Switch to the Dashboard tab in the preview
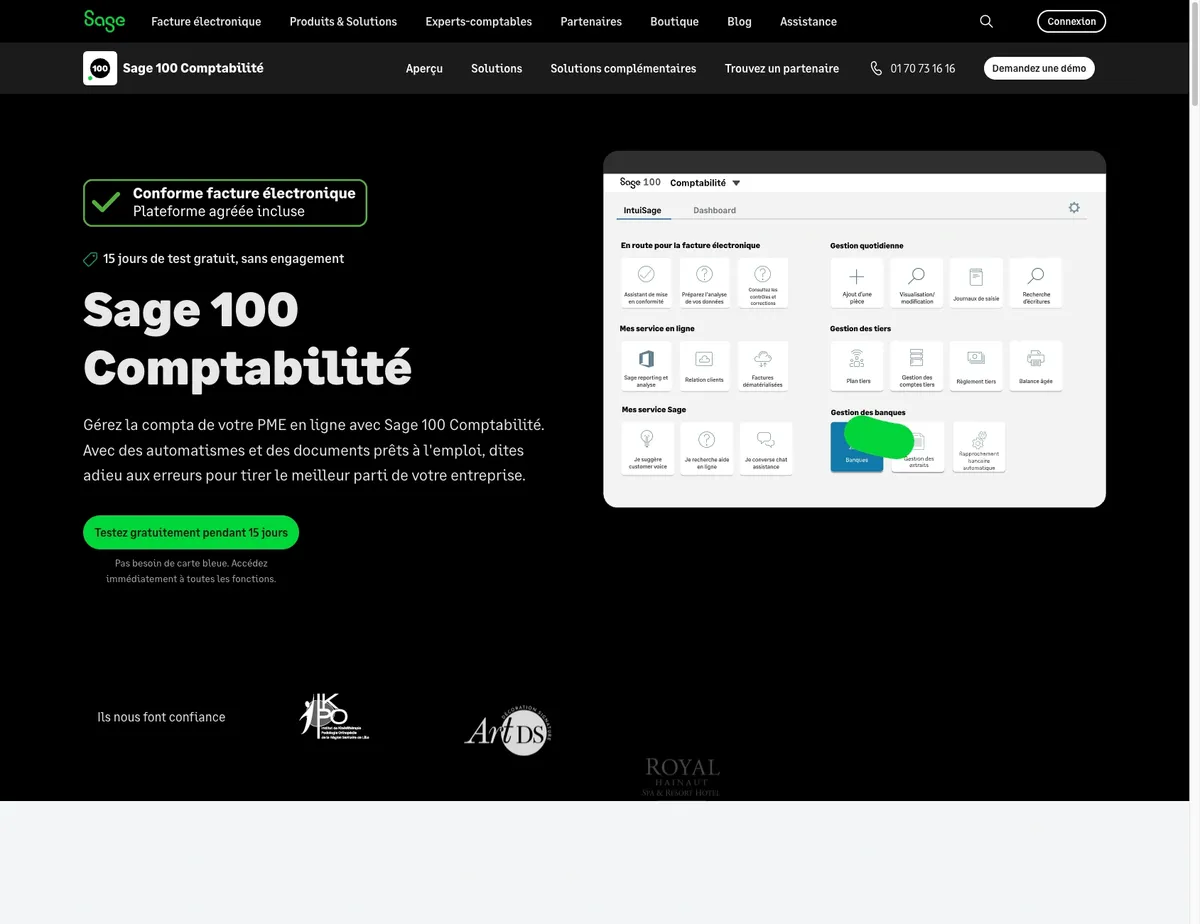Image resolution: width=1200 pixels, height=924 pixels. click(714, 210)
